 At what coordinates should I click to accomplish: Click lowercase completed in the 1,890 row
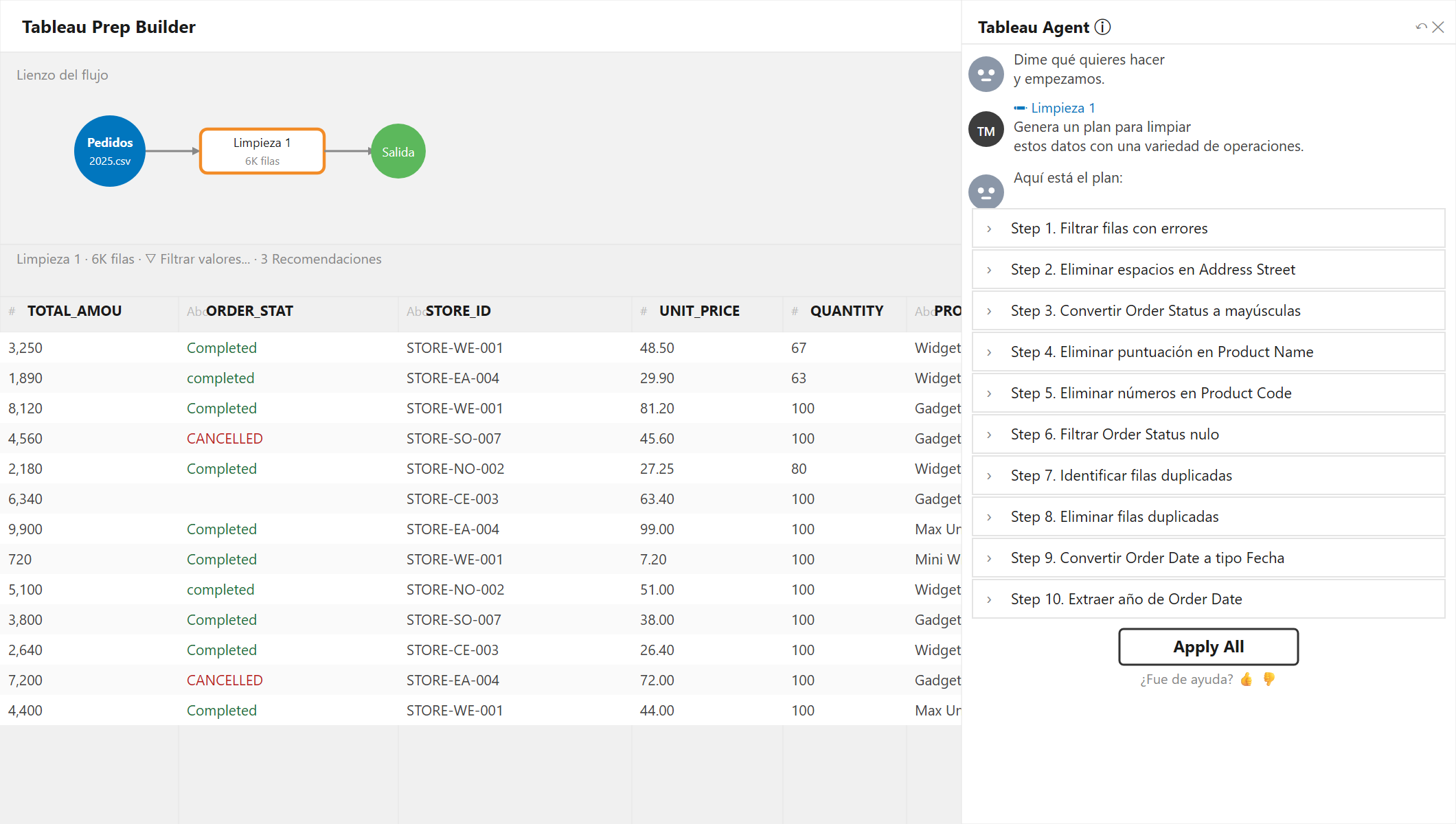tap(220, 378)
